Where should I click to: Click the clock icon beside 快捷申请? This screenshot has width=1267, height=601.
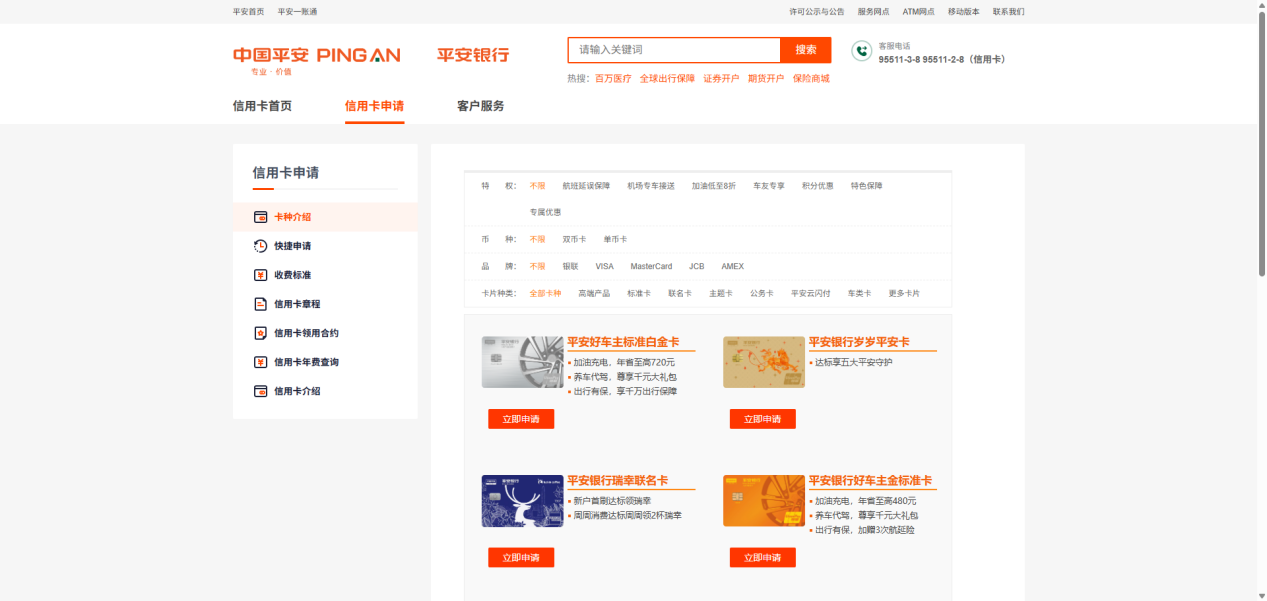pos(260,246)
